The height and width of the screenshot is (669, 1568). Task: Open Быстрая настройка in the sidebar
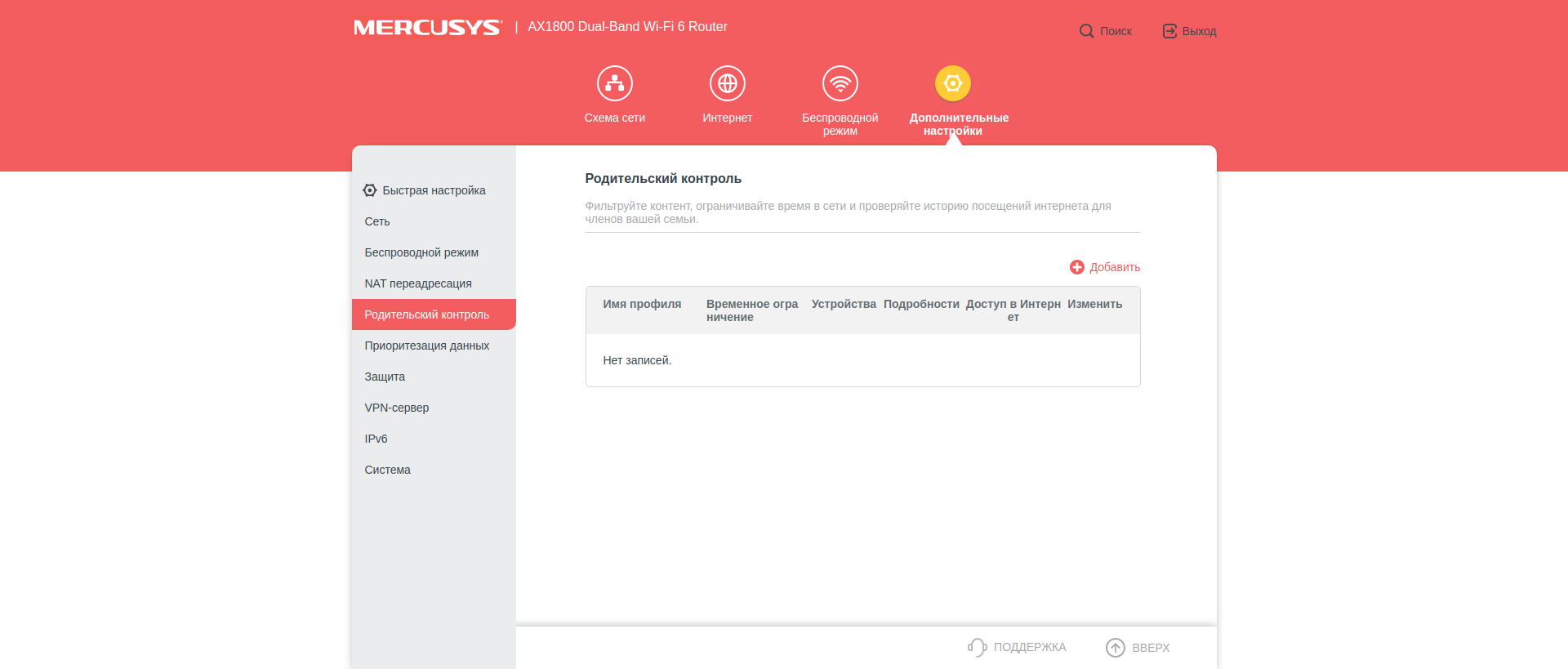click(434, 190)
